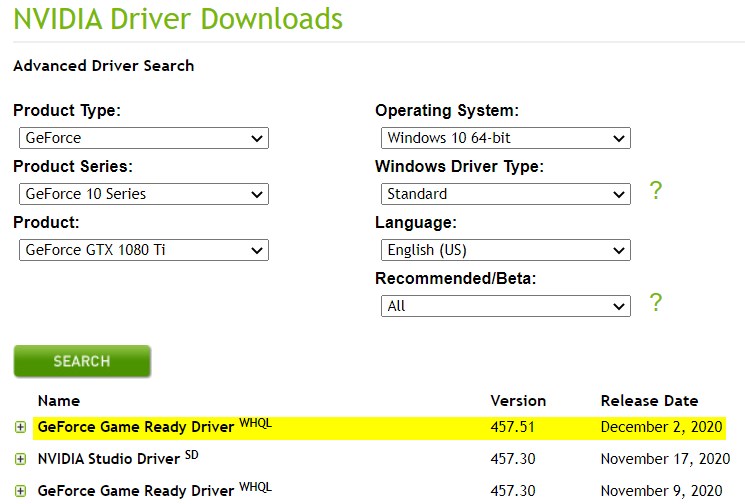
Task: Open the Product dropdown showing GTX 1080 Ti
Action: pos(143,250)
